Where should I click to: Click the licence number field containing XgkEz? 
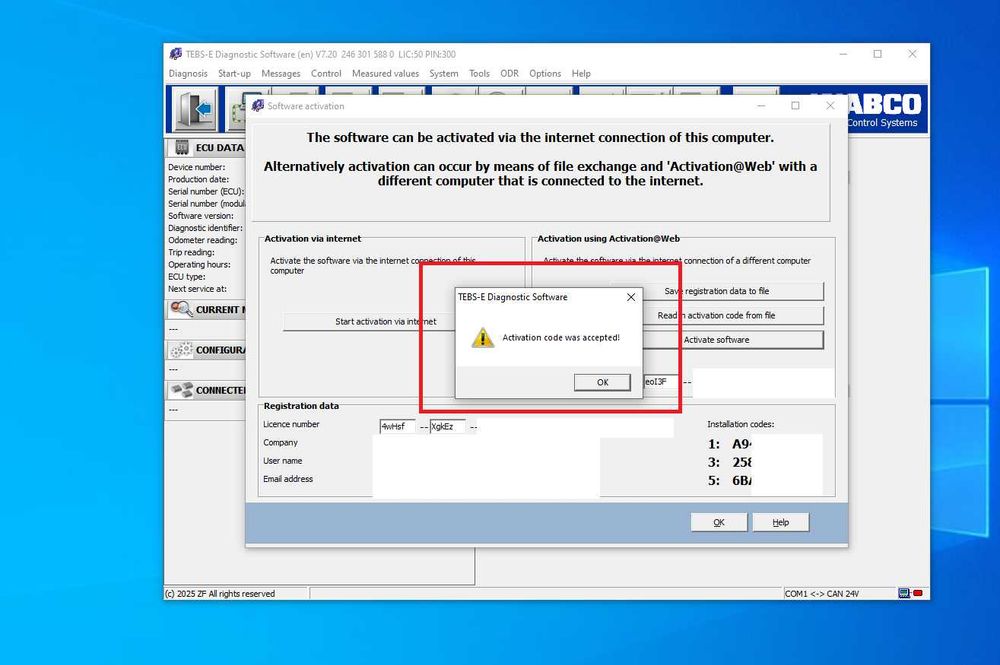pyautogui.click(x=448, y=427)
